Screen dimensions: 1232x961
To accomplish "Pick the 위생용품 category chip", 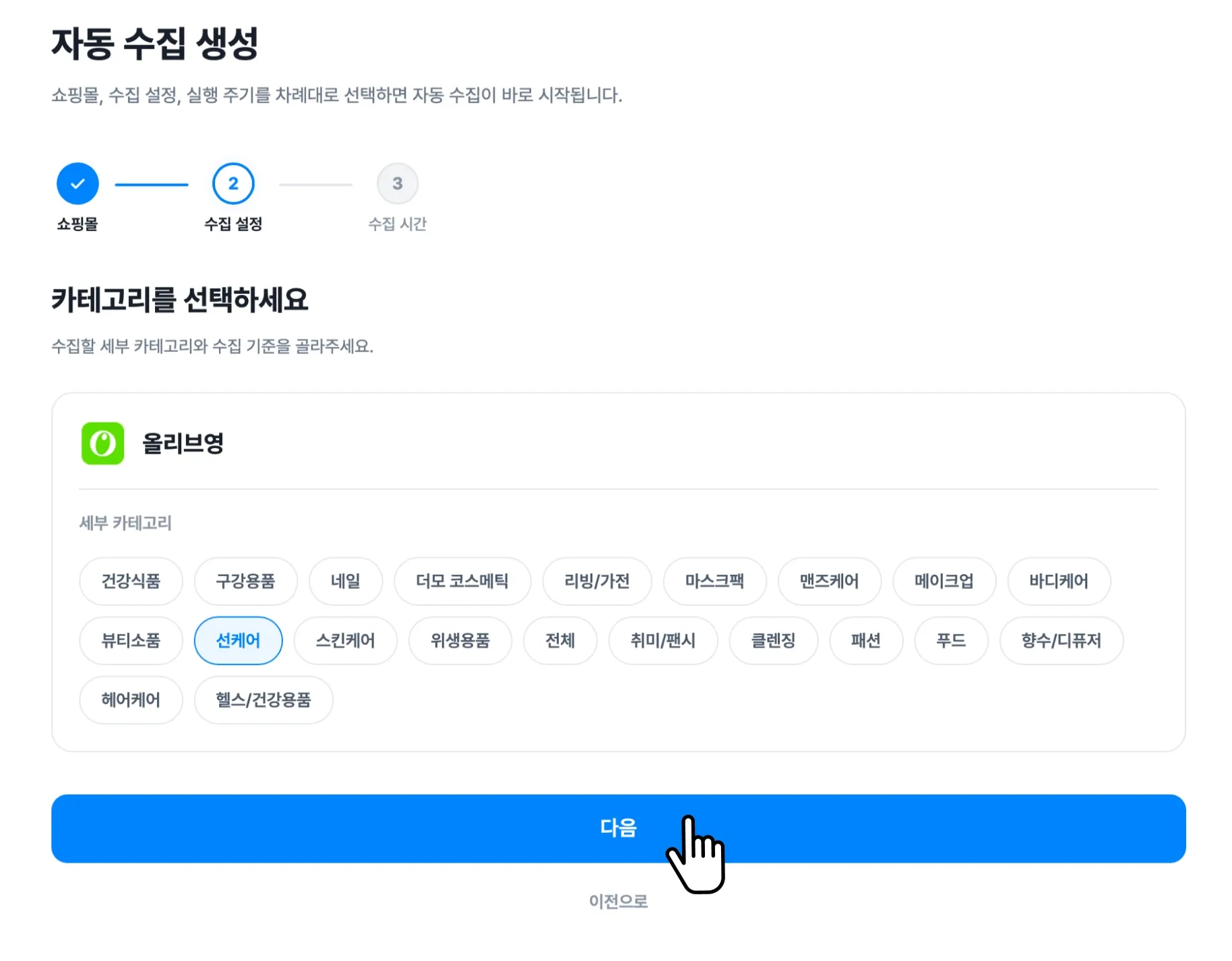I will pyautogui.click(x=460, y=640).
